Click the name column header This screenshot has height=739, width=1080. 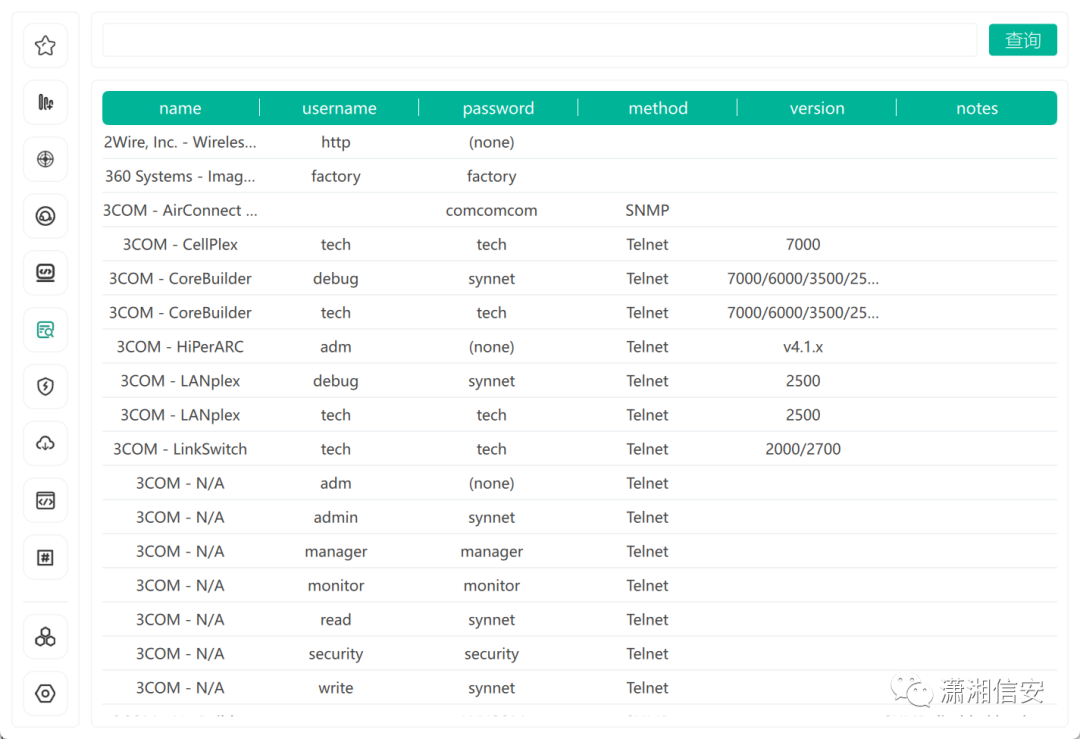tap(180, 108)
